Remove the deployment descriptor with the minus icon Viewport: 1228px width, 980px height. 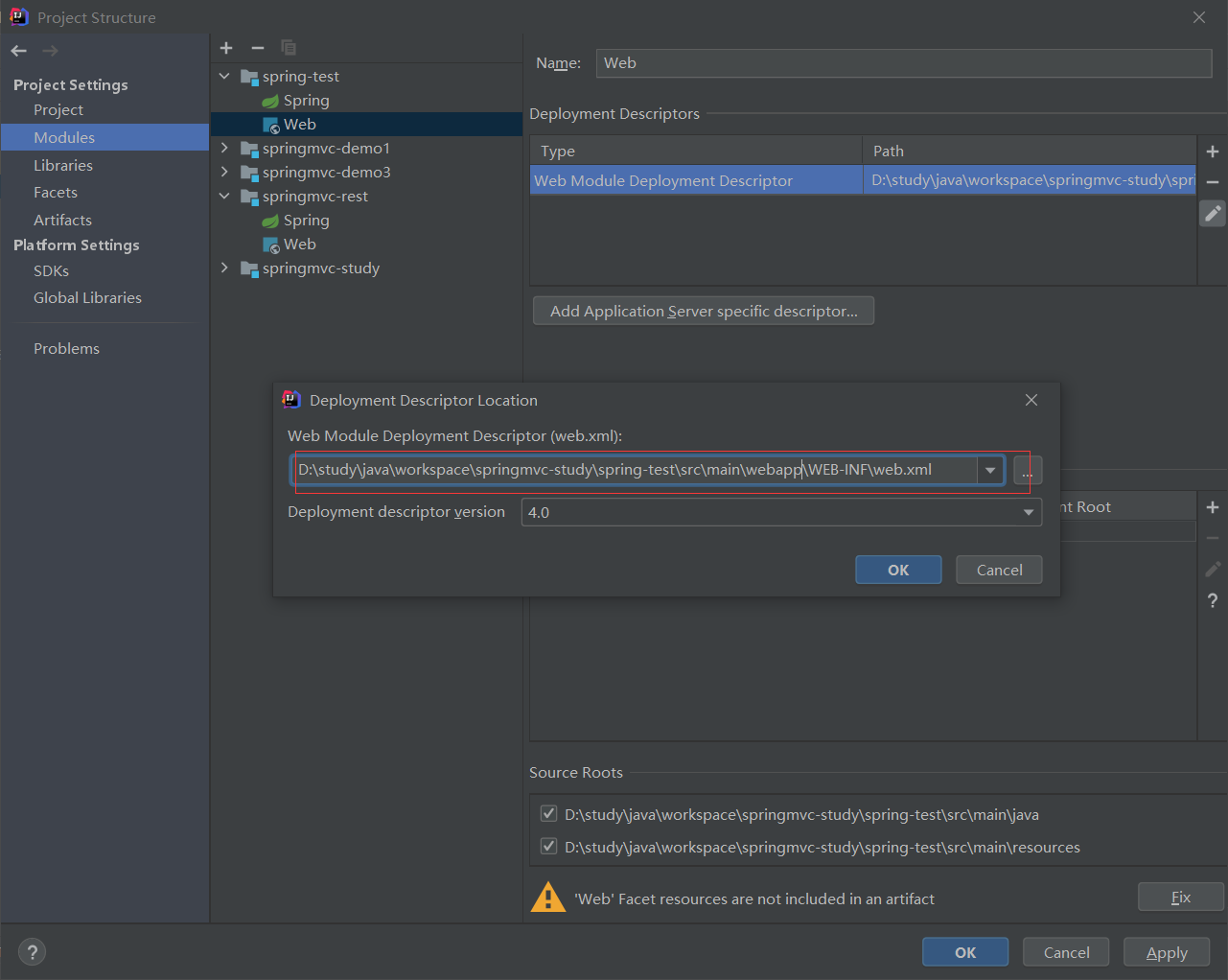click(1213, 182)
